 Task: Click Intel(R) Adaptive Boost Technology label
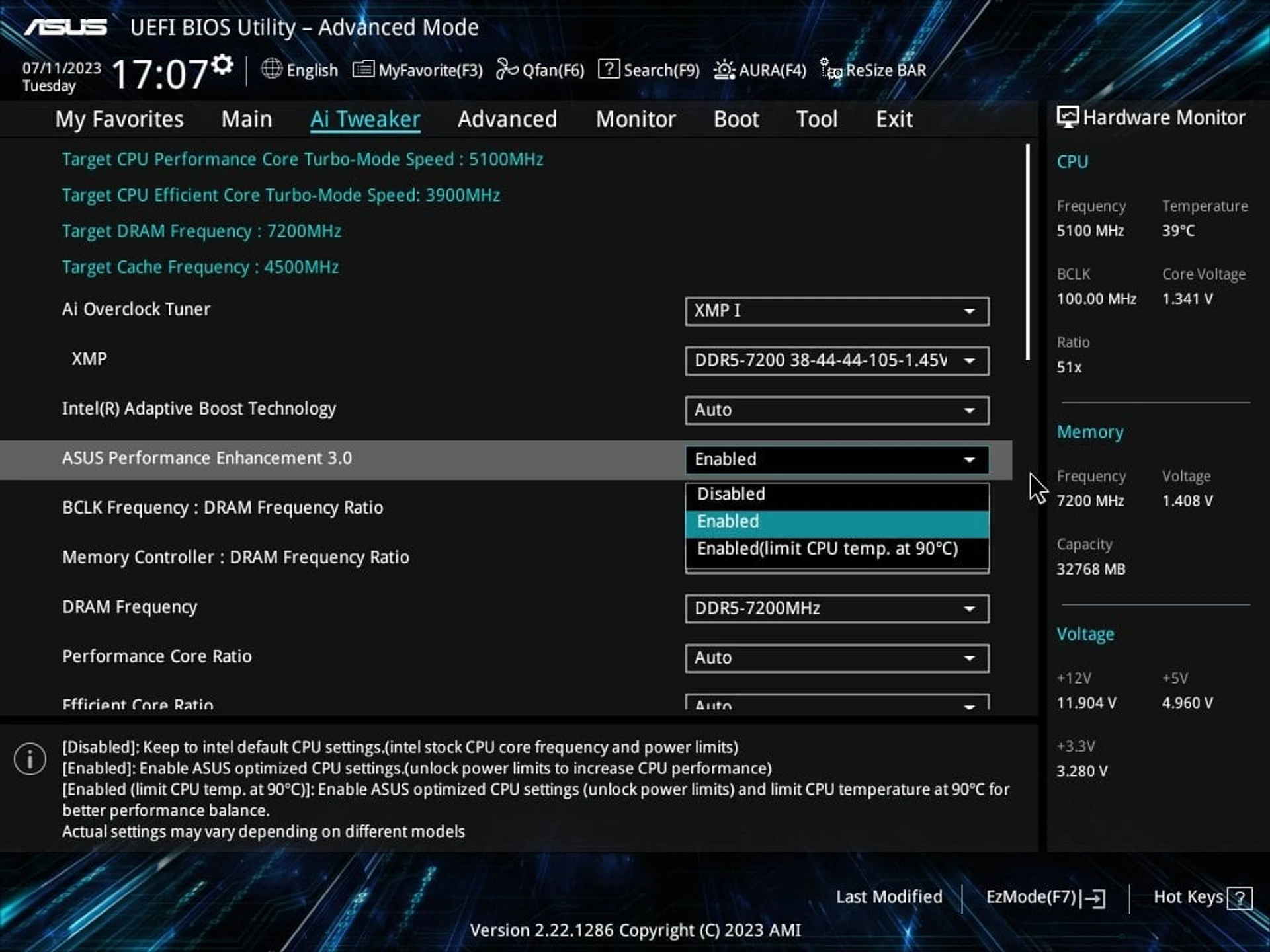199,409
